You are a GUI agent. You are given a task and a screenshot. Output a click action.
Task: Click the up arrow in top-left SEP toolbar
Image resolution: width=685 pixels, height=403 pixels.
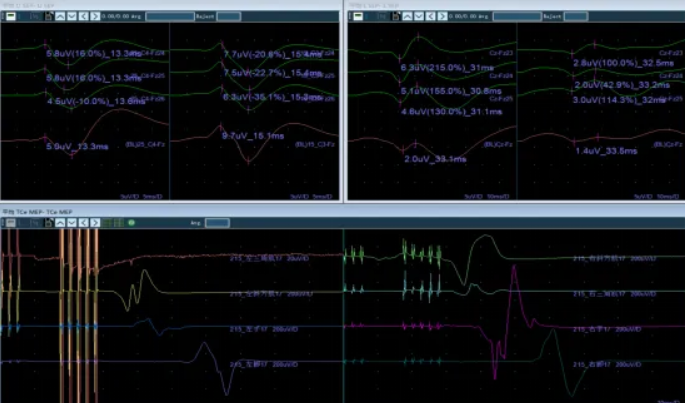[x=60, y=16]
